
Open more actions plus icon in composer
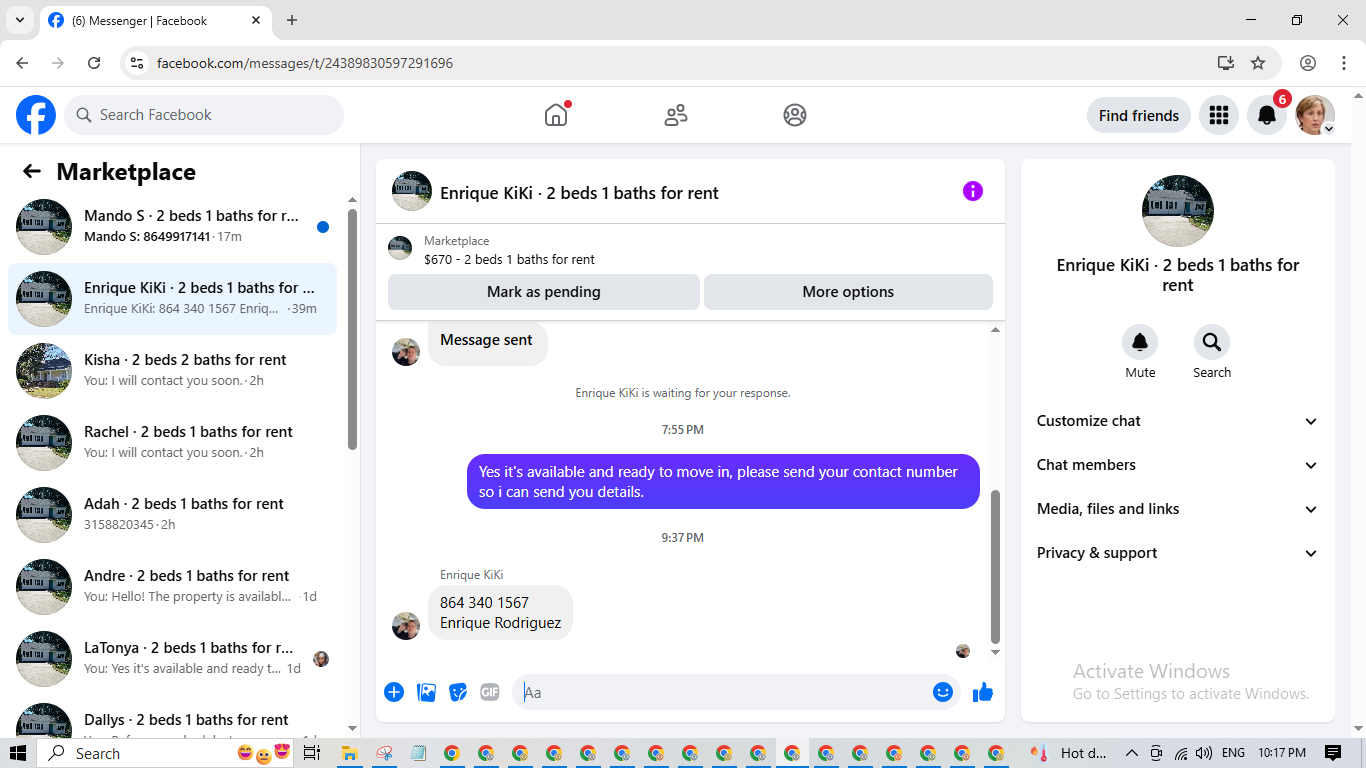pos(394,692)
